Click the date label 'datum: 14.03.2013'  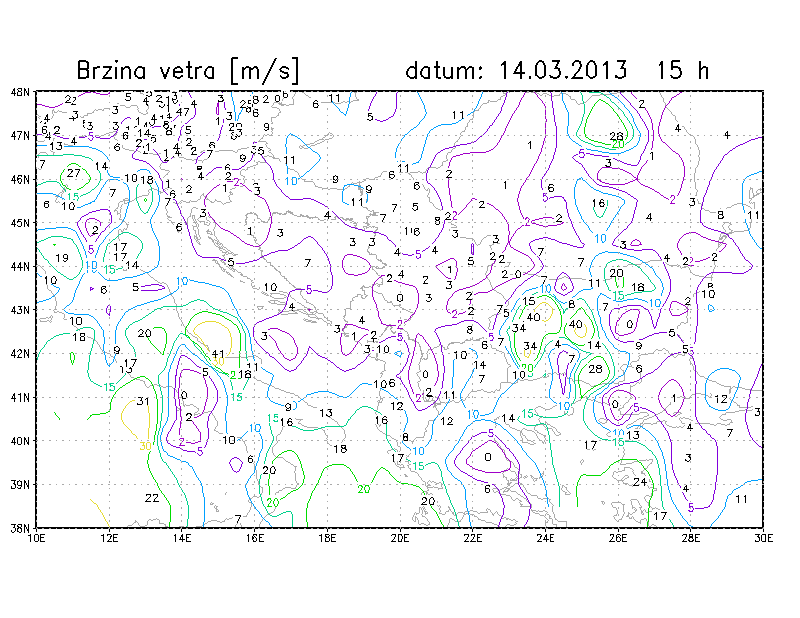click(516, 70)
